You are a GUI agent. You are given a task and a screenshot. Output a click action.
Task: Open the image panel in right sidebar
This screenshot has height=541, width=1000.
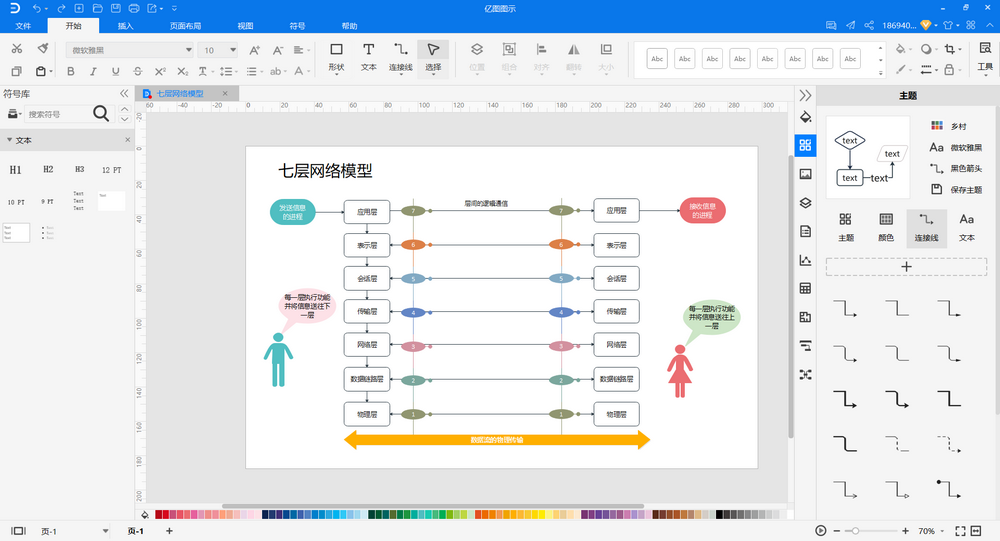click(x=805, y=174)
